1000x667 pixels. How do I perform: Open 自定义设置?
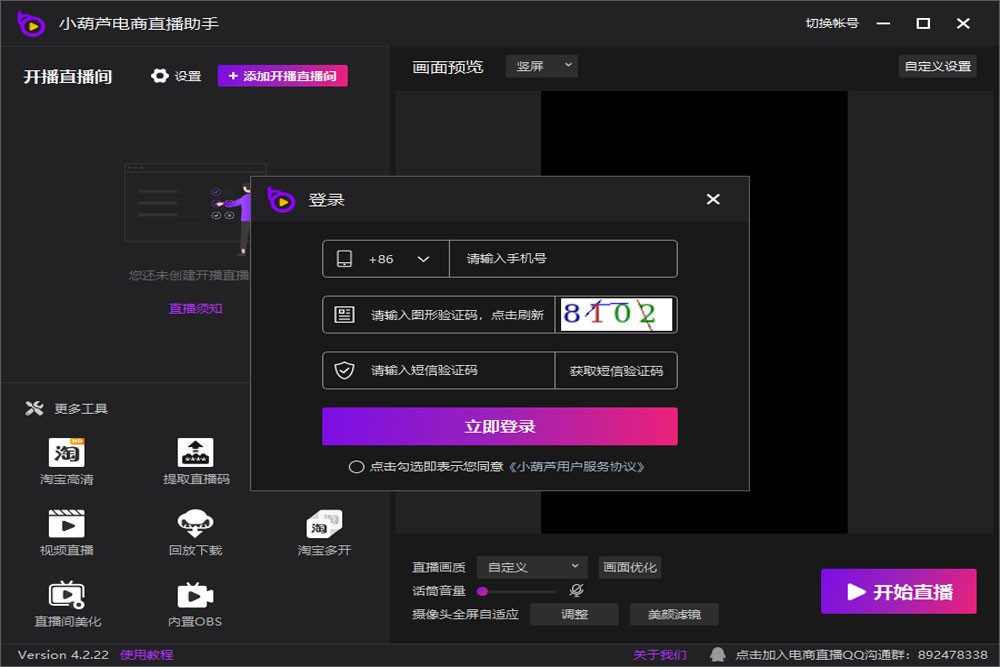(938, 66)
